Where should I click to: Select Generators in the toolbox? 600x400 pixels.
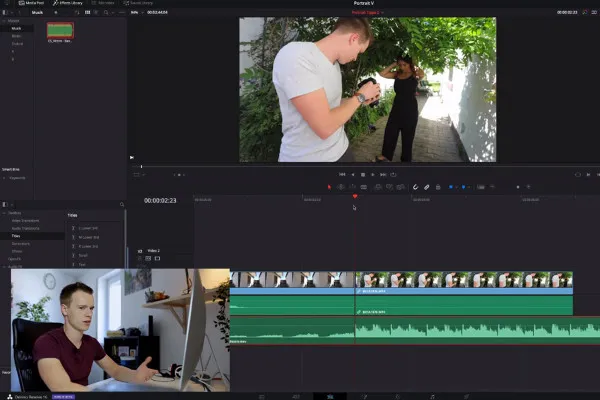21,244
